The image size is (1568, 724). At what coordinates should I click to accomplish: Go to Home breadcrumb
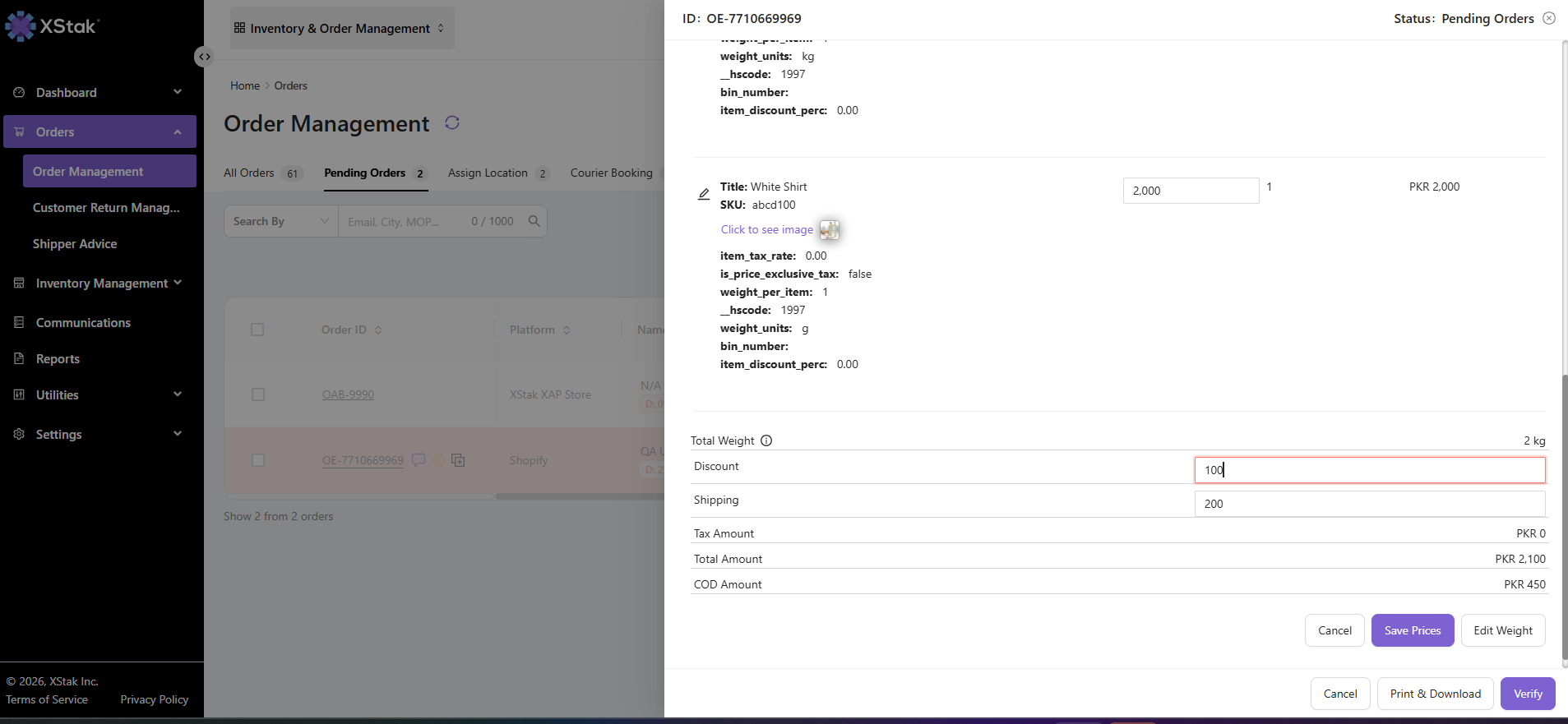(x=245, y=85)
